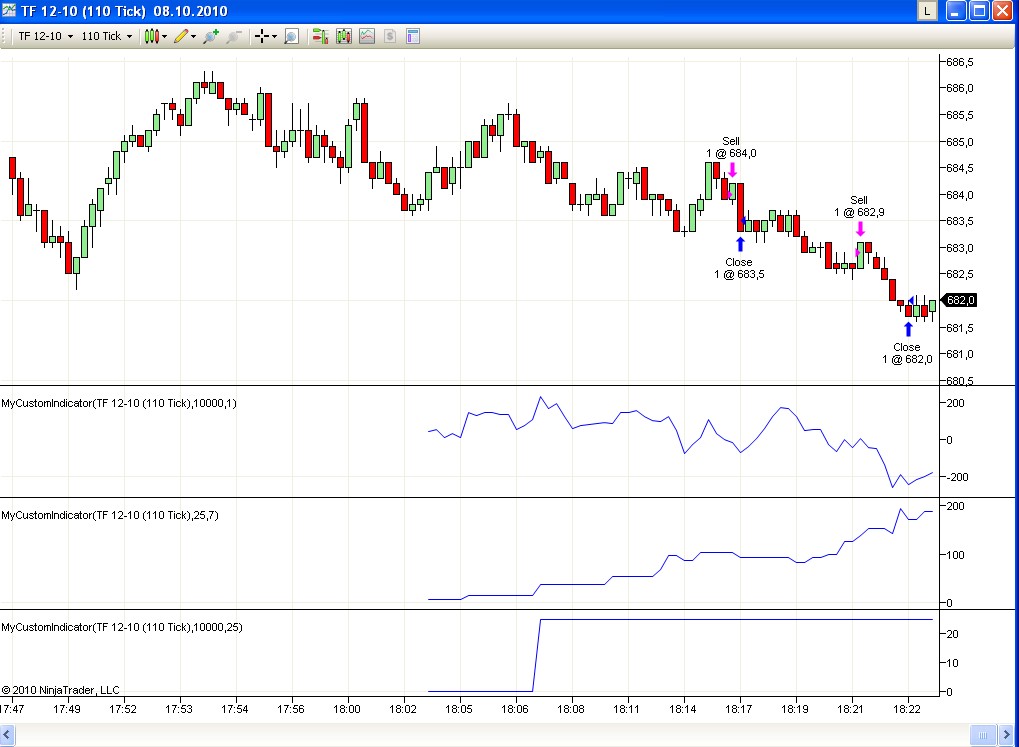This screenshot has height=747, width=1019.
Task: Select the crosshair cursor tool
Action: tap(264, 36)
